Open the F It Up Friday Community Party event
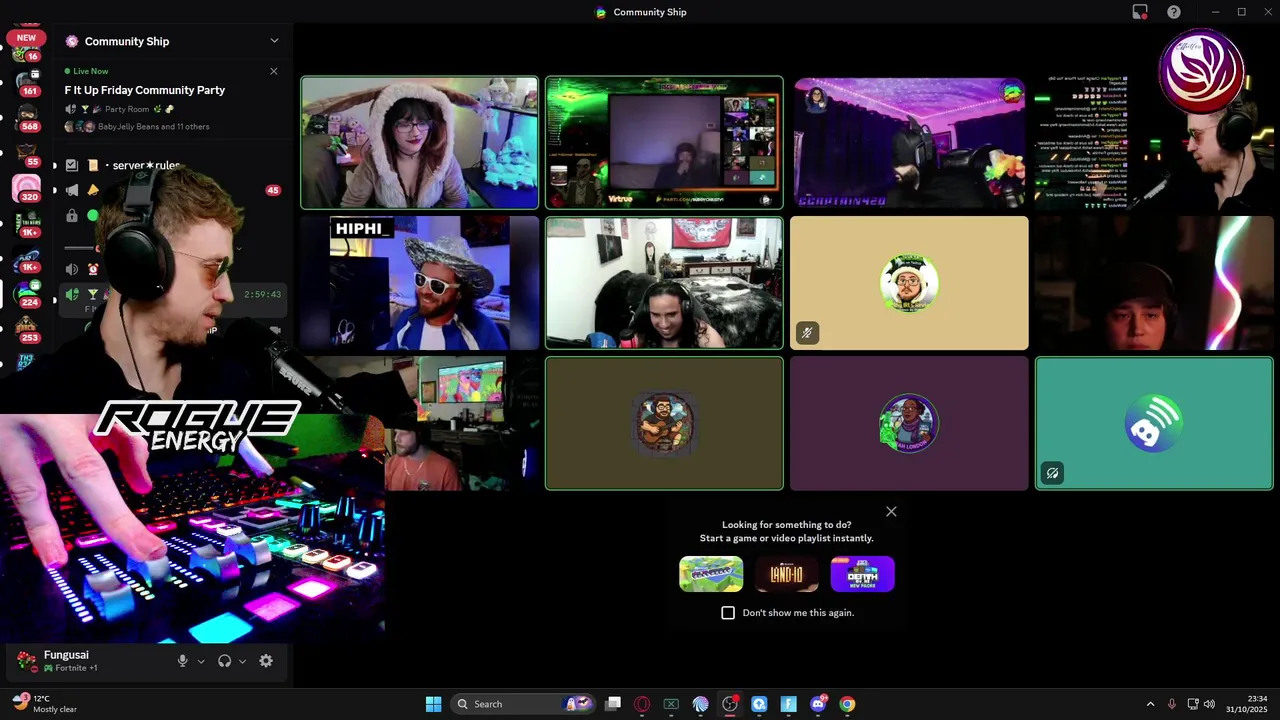This screenshot has height=720, width=1280. [145, 90]
